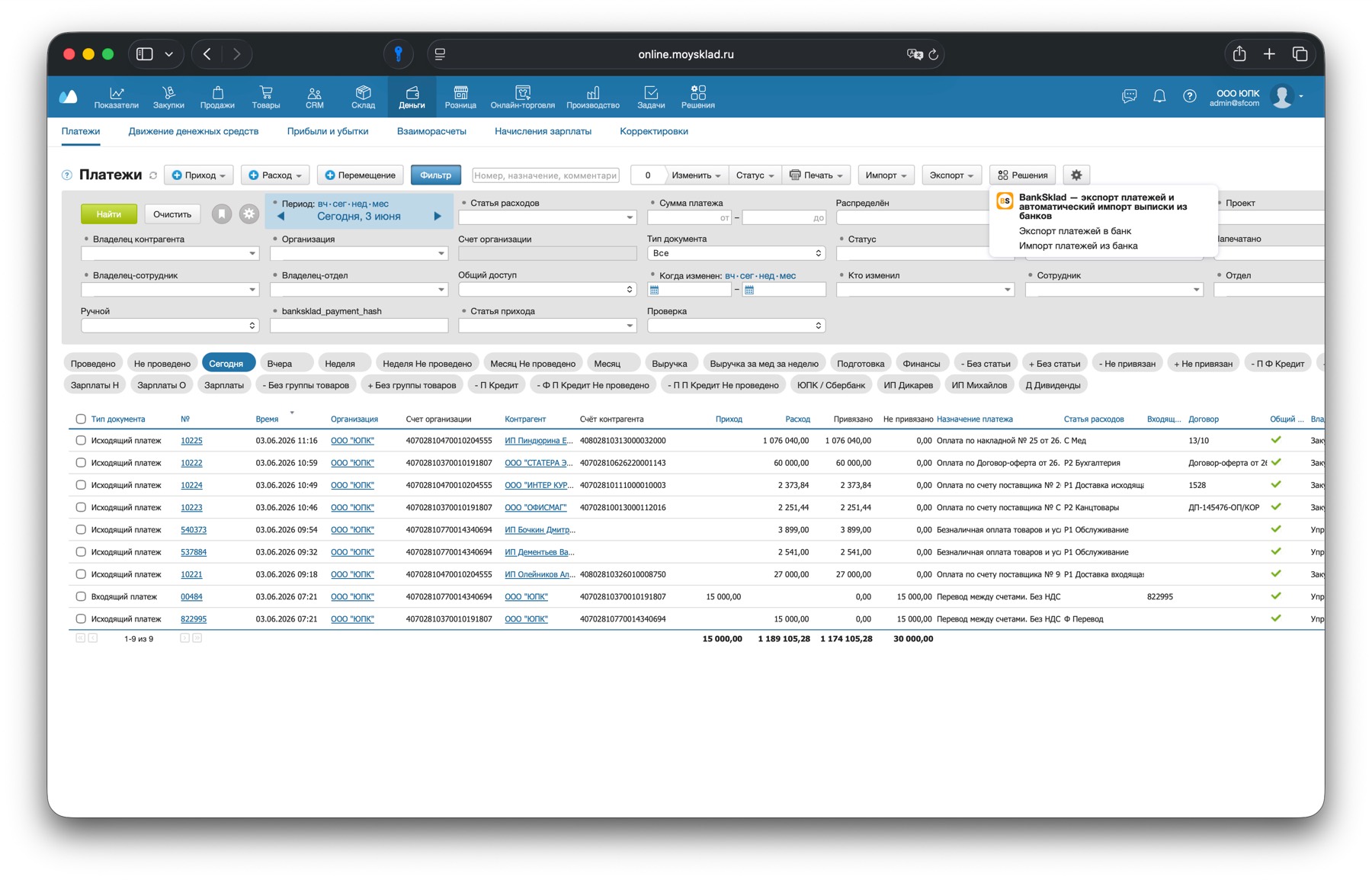Check the row of payment 10223
The width and height of the screenshot is (1372, 880).
(81, 506)
